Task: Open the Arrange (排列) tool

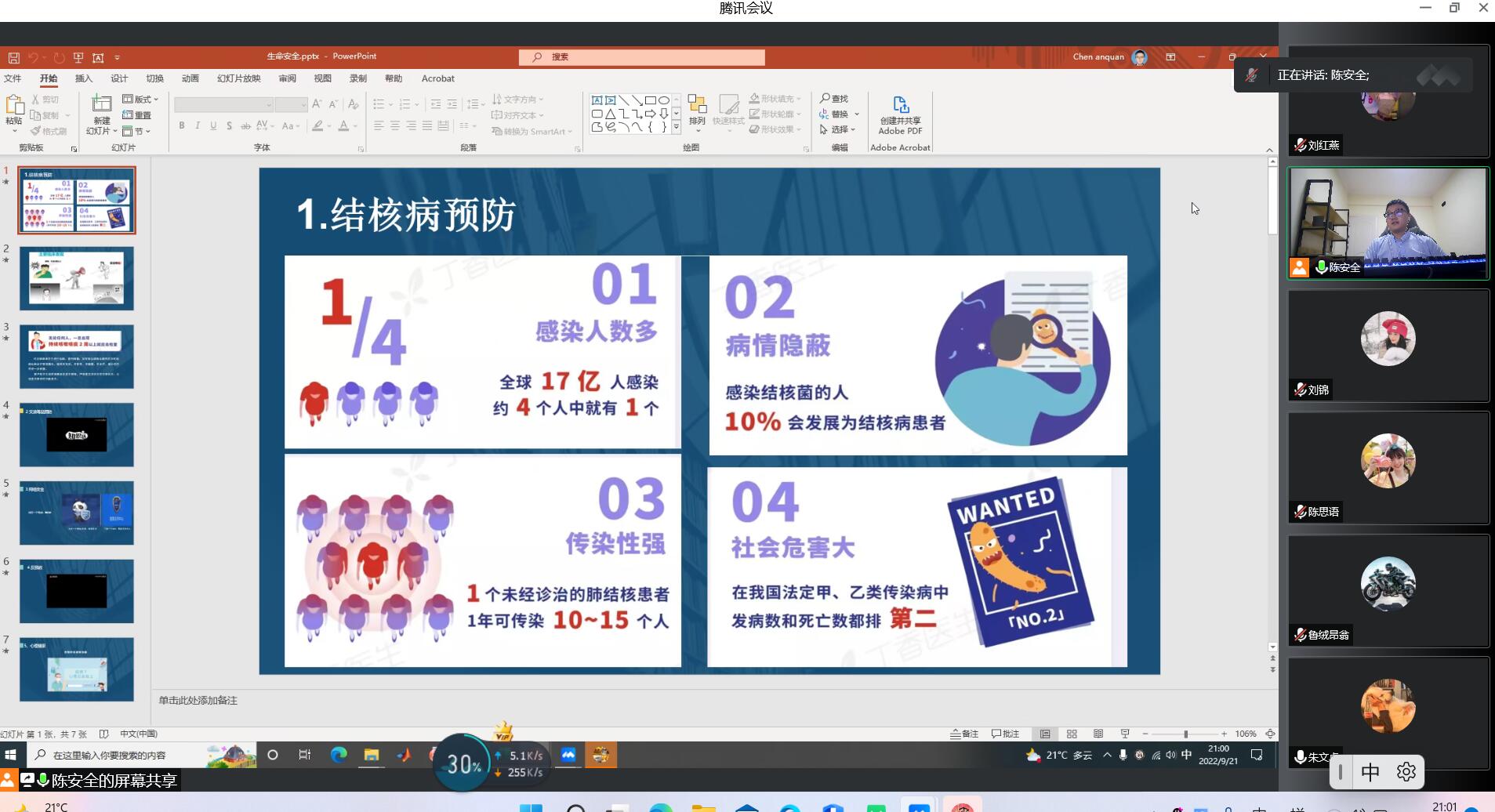Action: (x=697, y=110)
